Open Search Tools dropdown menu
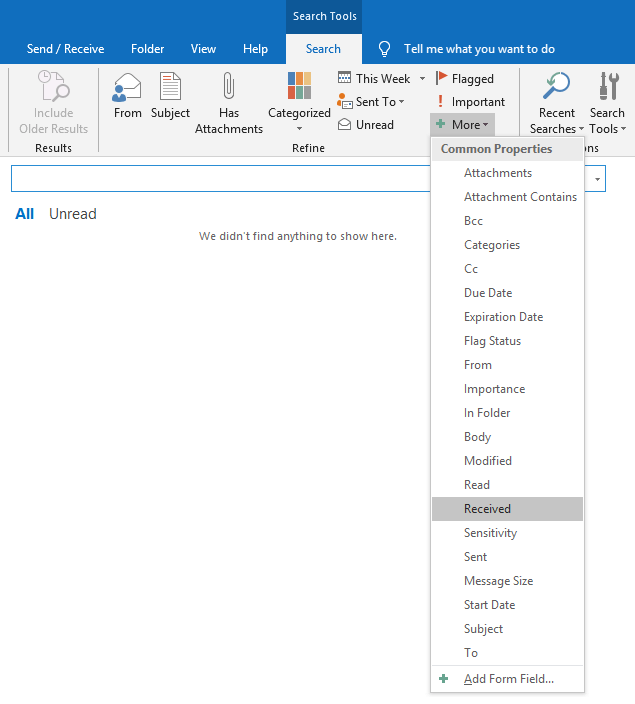This screenshot has height=704, width=635. 623,129
